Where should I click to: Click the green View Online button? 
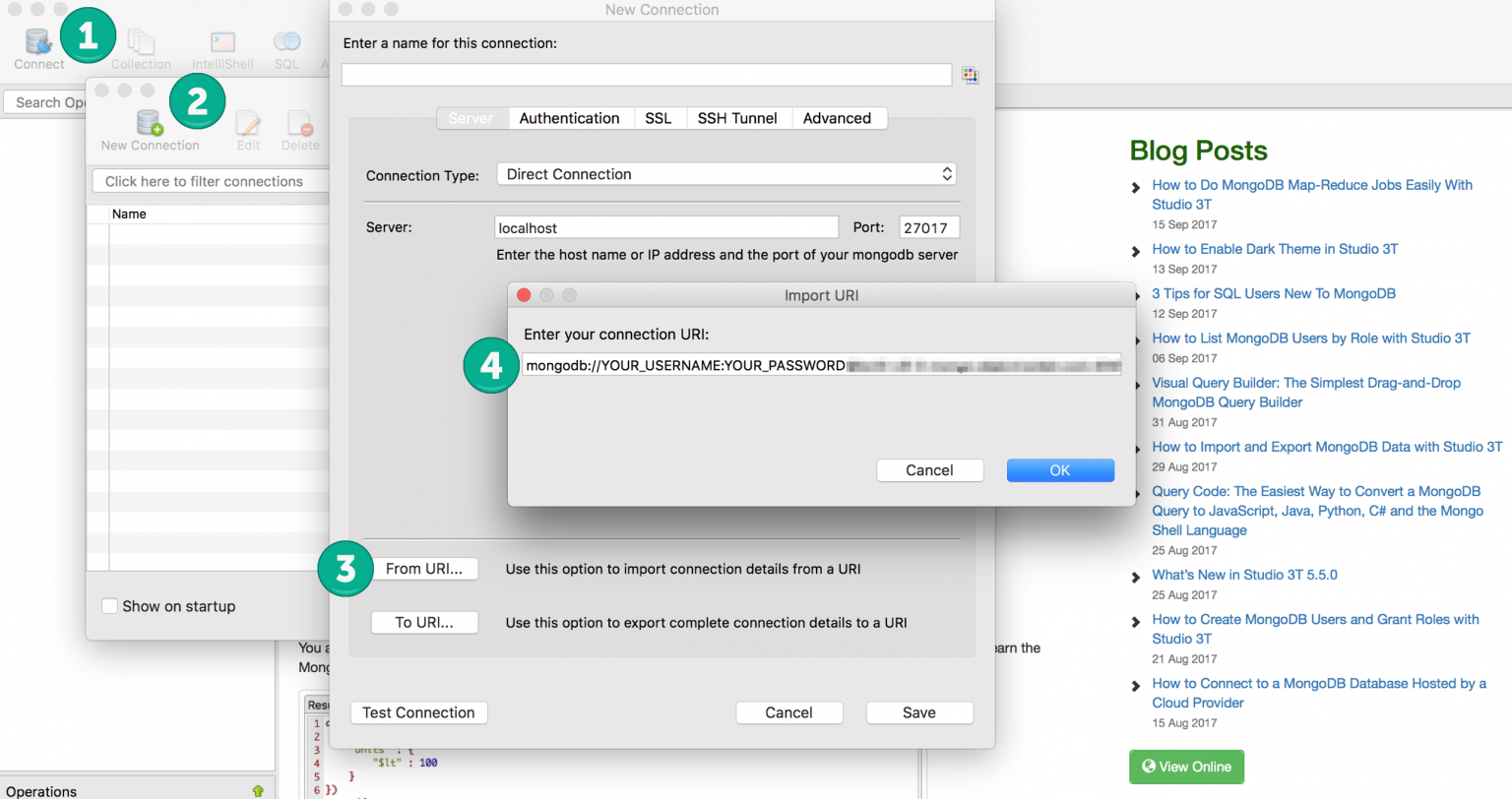[1186, 767]
